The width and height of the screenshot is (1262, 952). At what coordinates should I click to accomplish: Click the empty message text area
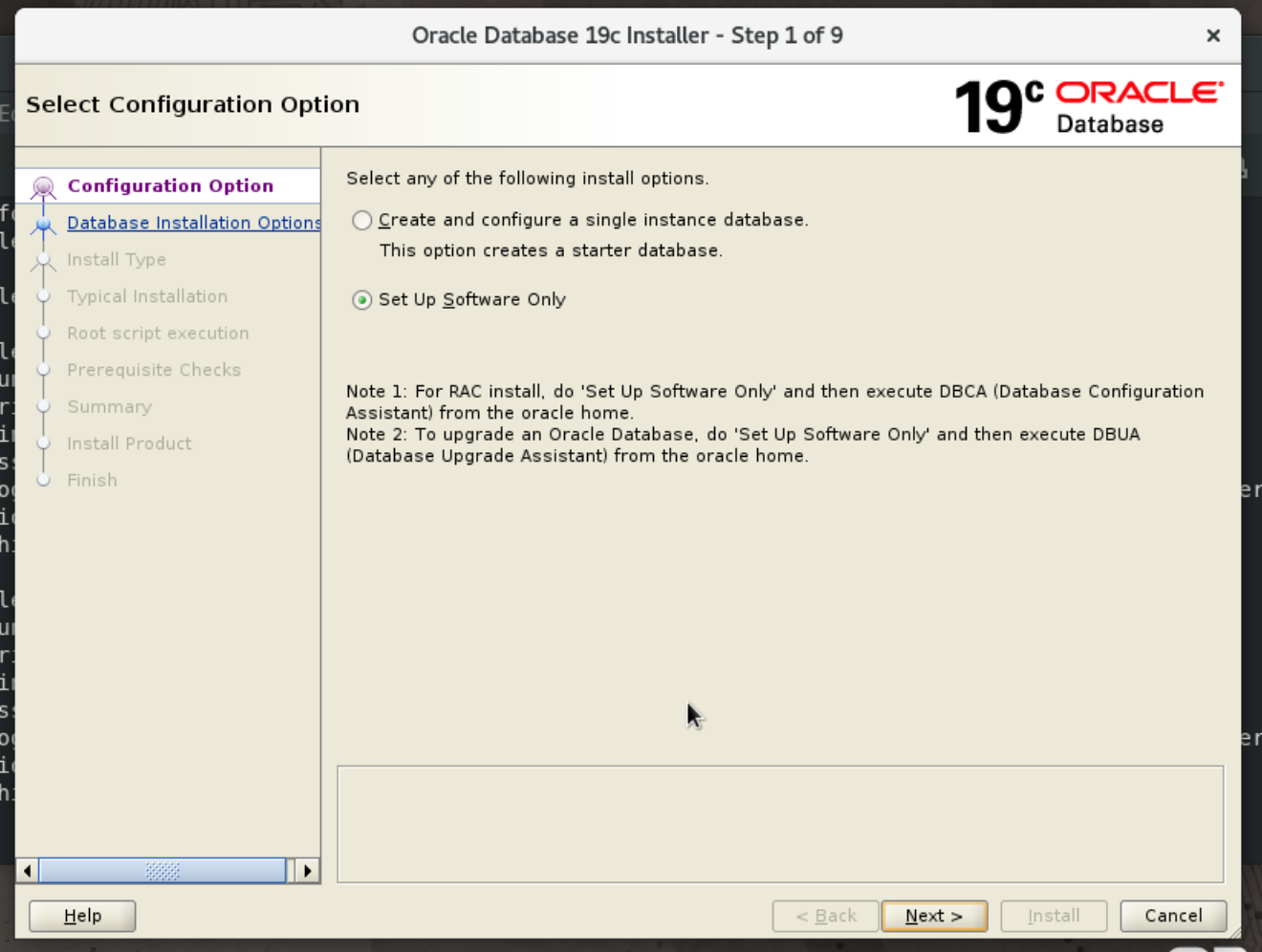tap(780, 824)
